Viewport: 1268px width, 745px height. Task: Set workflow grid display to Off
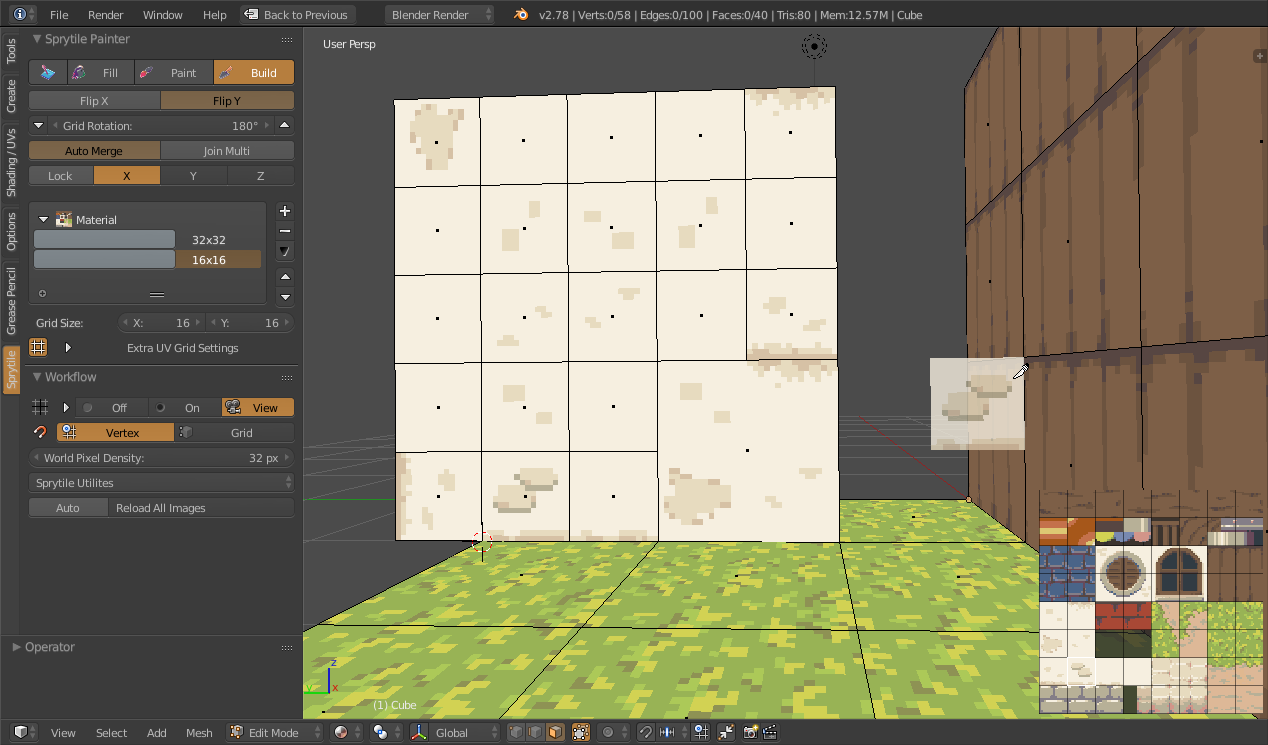[x=112, y=408]
